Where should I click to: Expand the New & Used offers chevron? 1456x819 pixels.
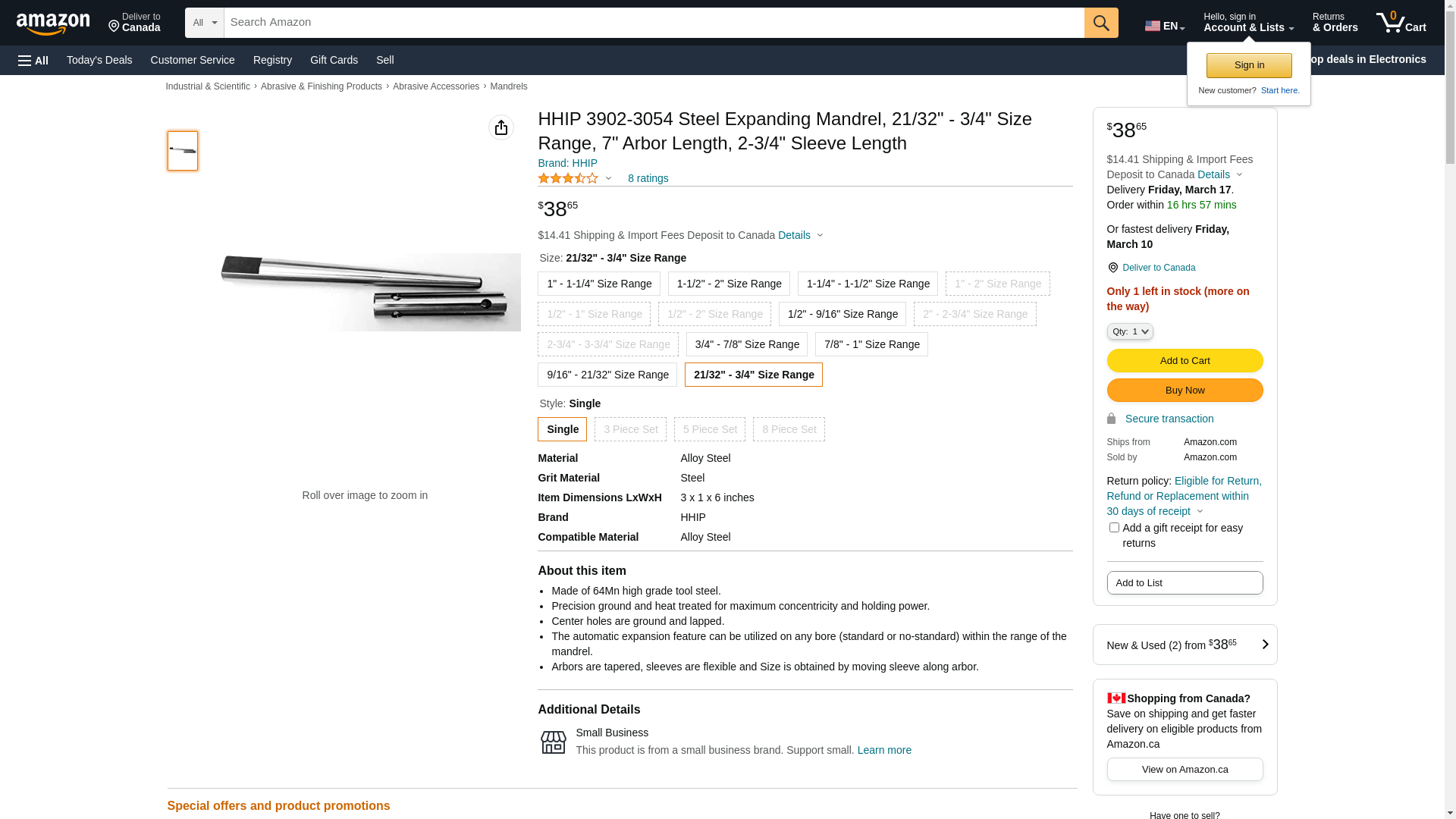(x=1264, y=645)
